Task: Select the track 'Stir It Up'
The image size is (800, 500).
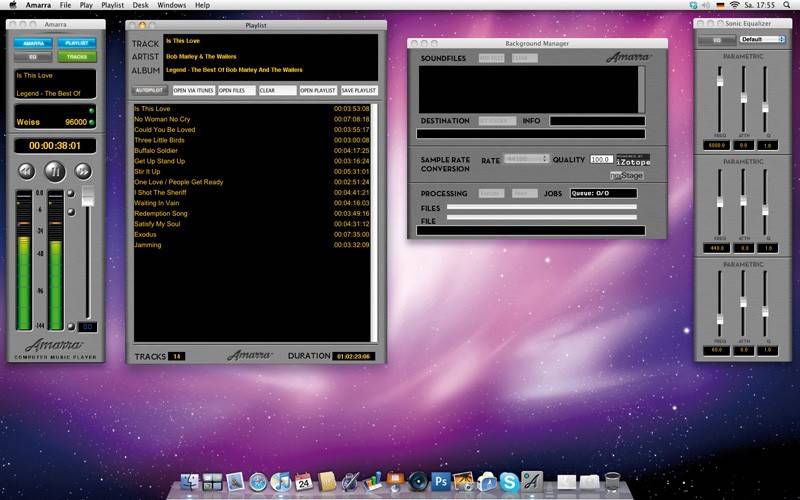Action: point(252,171)
